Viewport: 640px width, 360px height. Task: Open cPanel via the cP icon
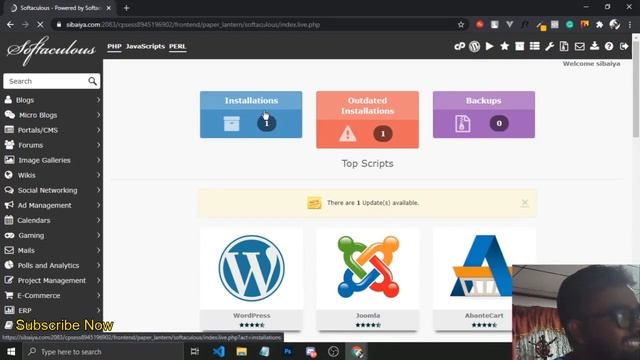click(460, 47)
